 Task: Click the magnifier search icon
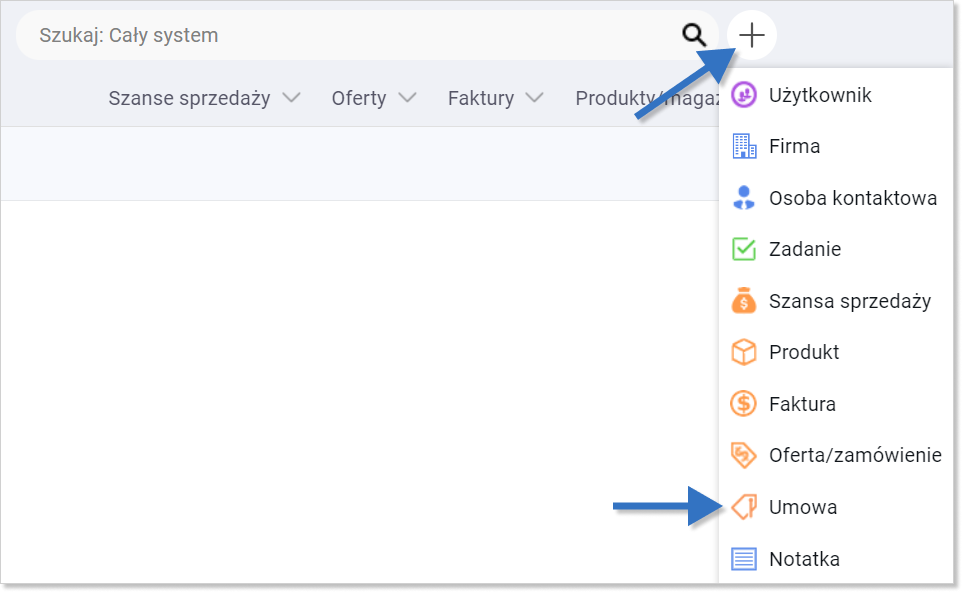(694, 35)
